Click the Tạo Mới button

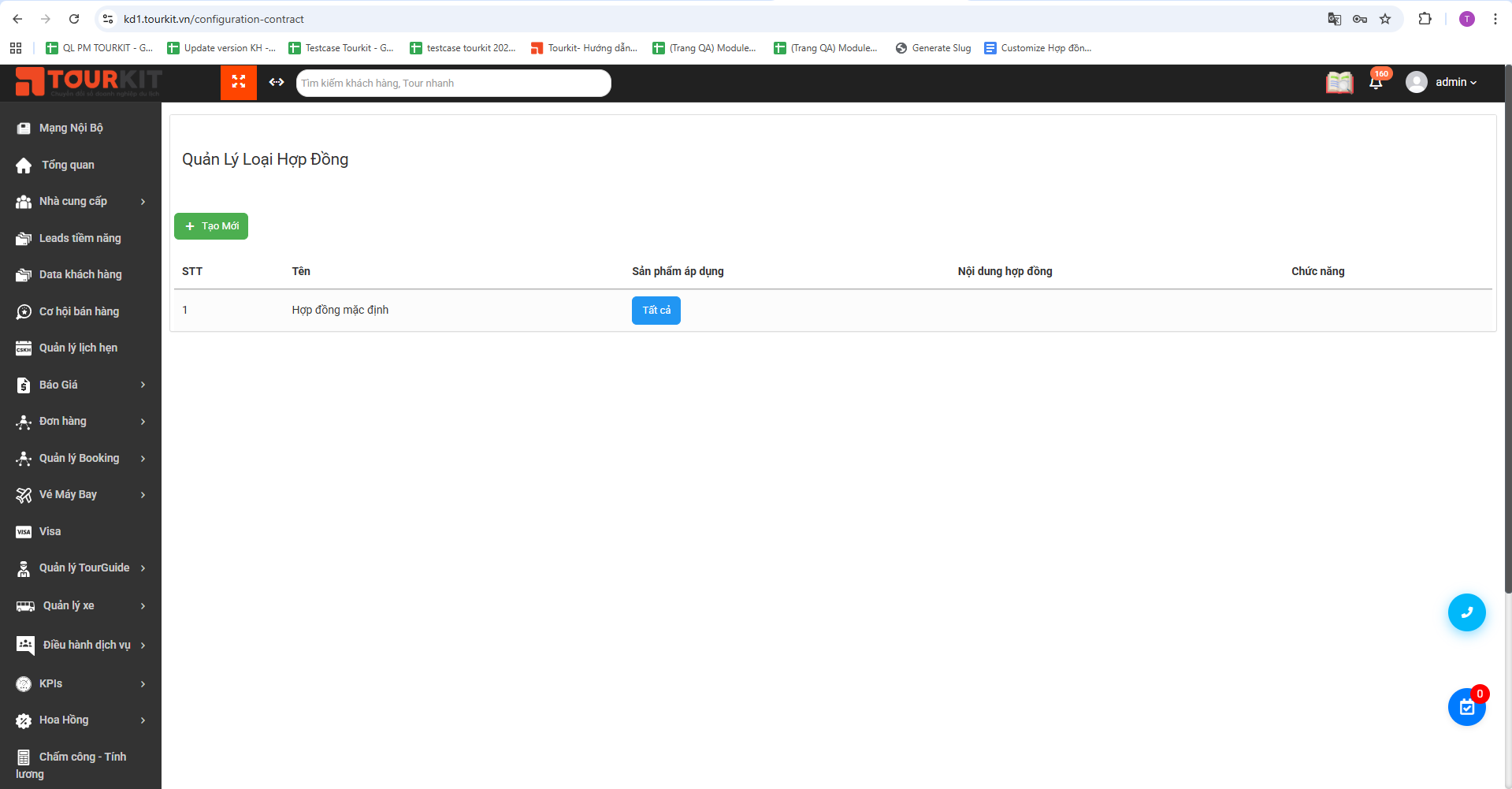(x=210, y=226)
